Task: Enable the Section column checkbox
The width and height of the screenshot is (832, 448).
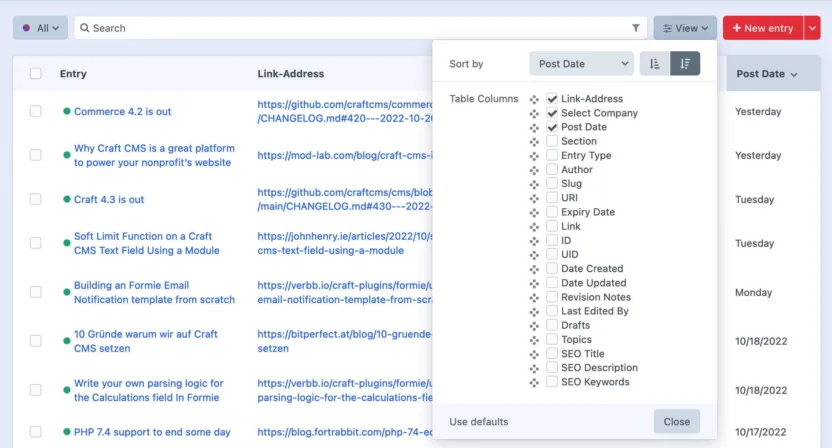Action: click(x=552, y=141)
